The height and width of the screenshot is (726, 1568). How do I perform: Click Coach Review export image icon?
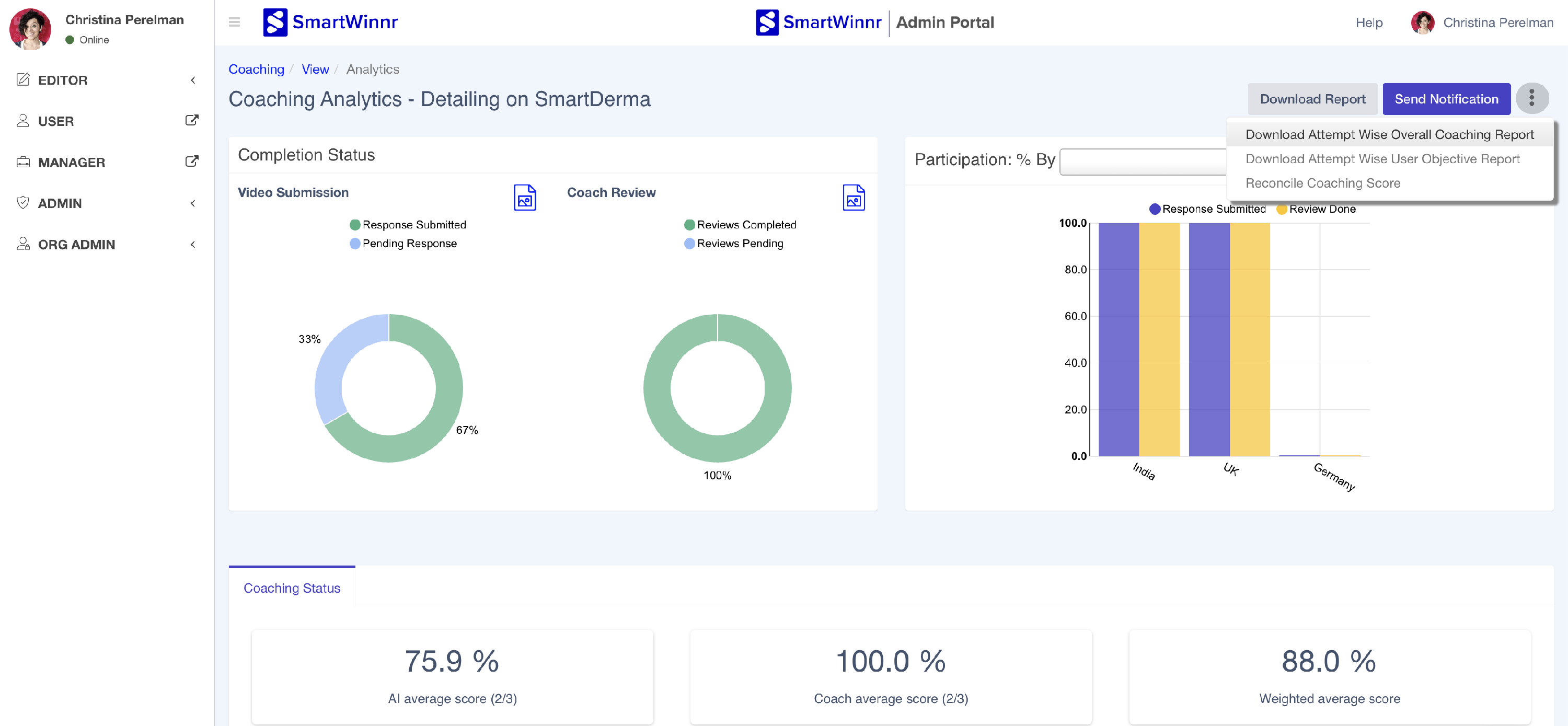point(854,198)
